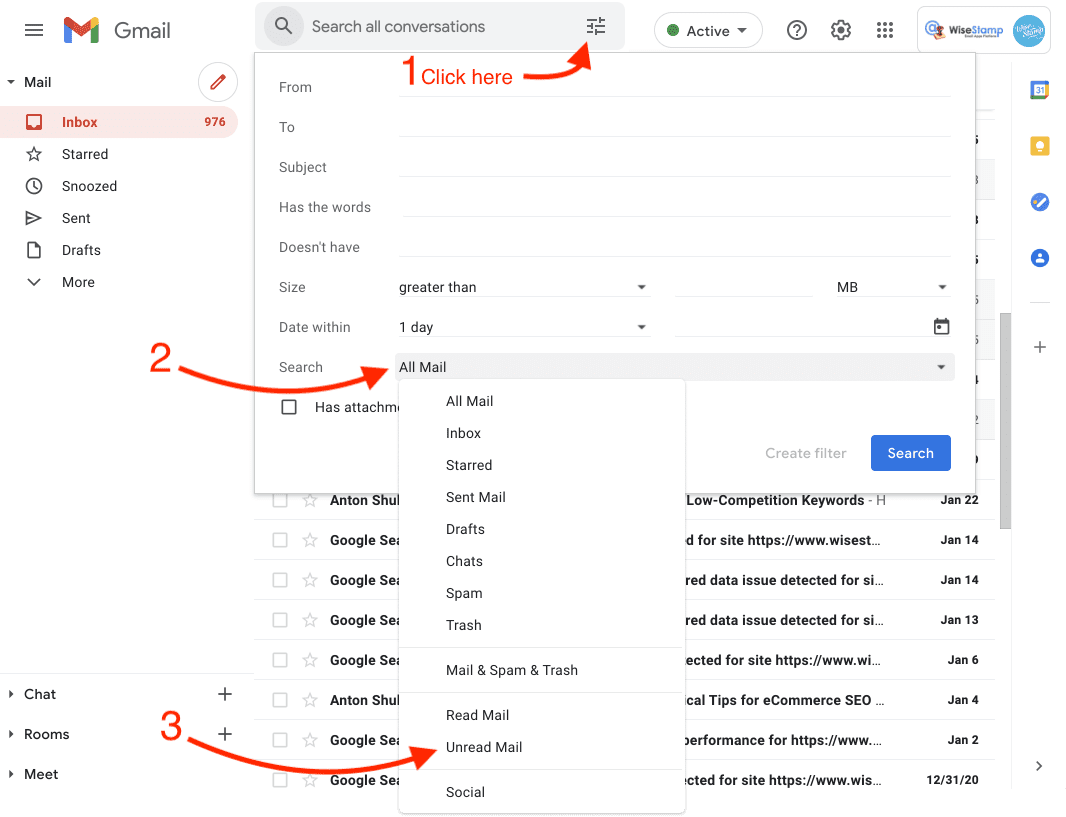Open the Starred folder in sidebar
Image resolution: width=1066 pixels, height=817 pixels.
[85, 154]
